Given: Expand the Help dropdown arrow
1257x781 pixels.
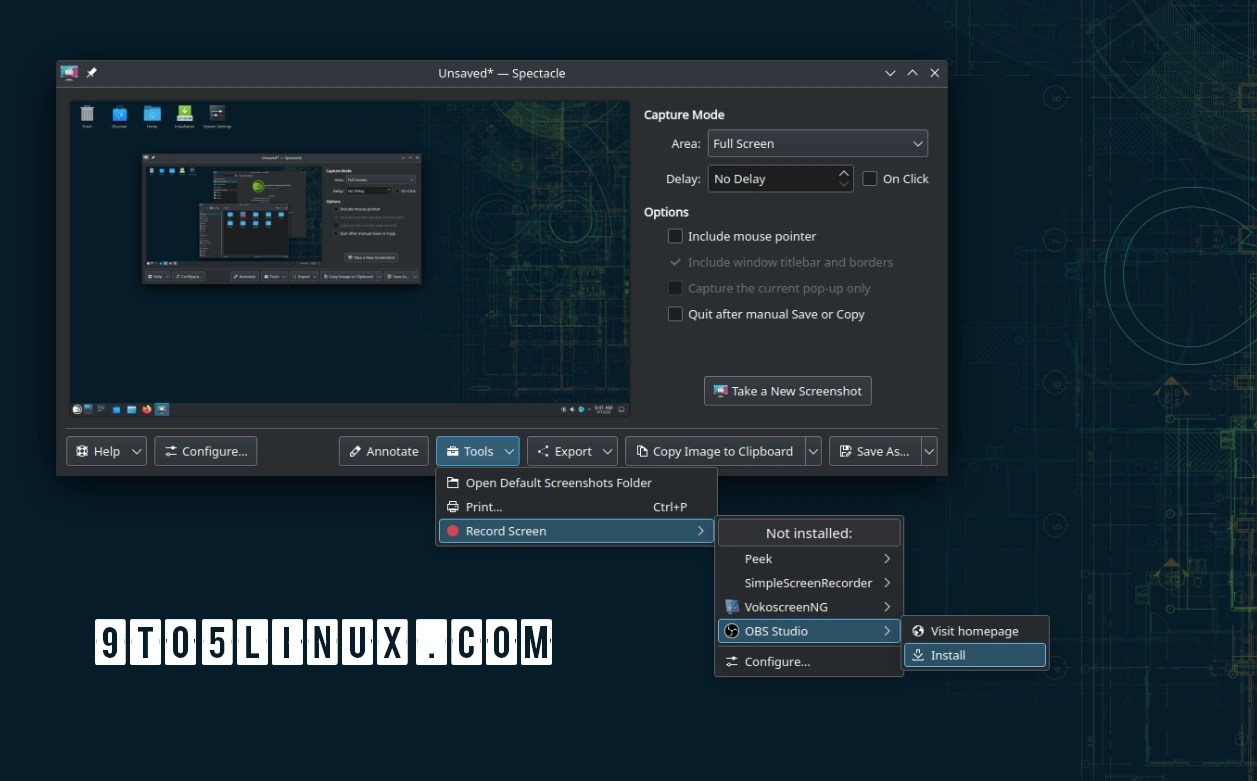Looking at the screenshot, I should tap(137, 451).
